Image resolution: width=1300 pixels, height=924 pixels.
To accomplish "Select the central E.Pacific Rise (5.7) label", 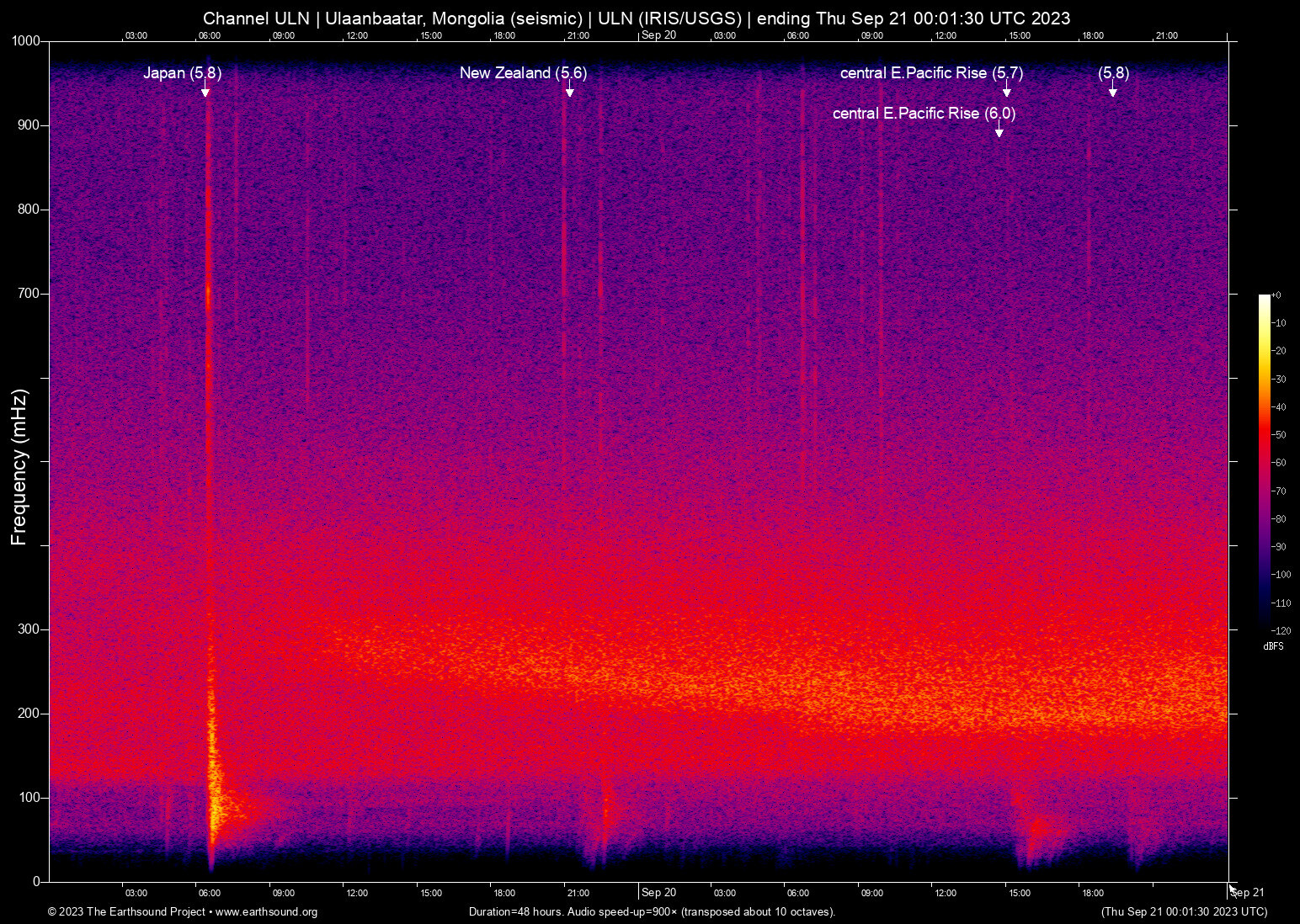I will [x=930, y=73].
